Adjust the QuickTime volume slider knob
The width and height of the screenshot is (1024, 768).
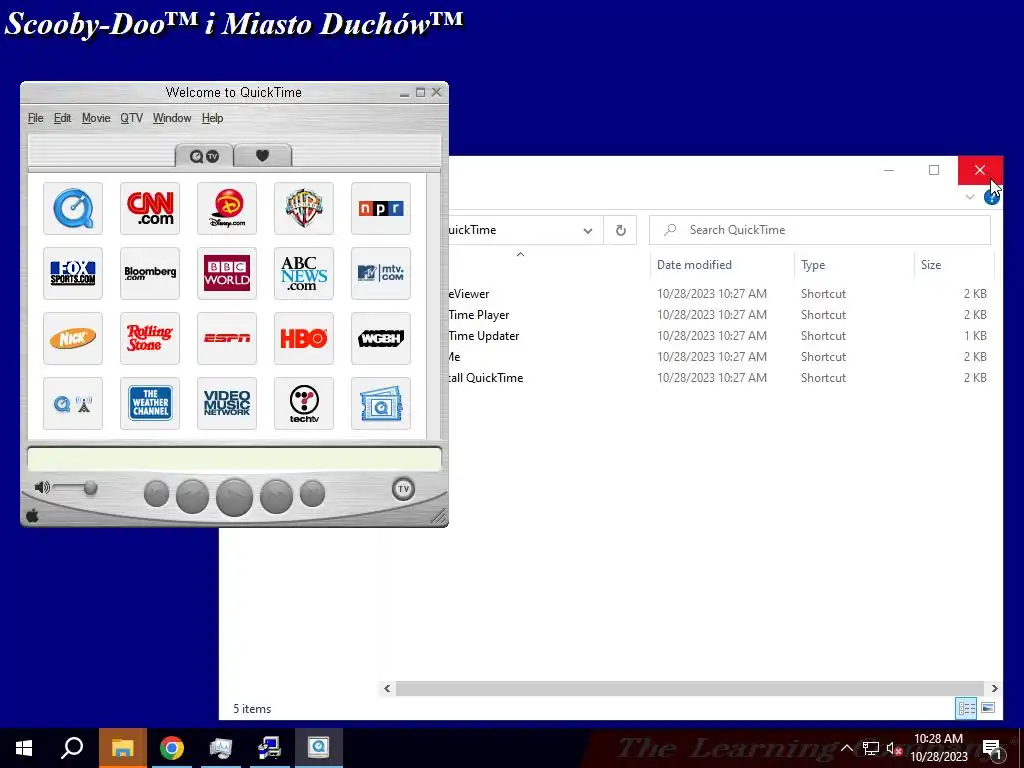coord(91,488)
